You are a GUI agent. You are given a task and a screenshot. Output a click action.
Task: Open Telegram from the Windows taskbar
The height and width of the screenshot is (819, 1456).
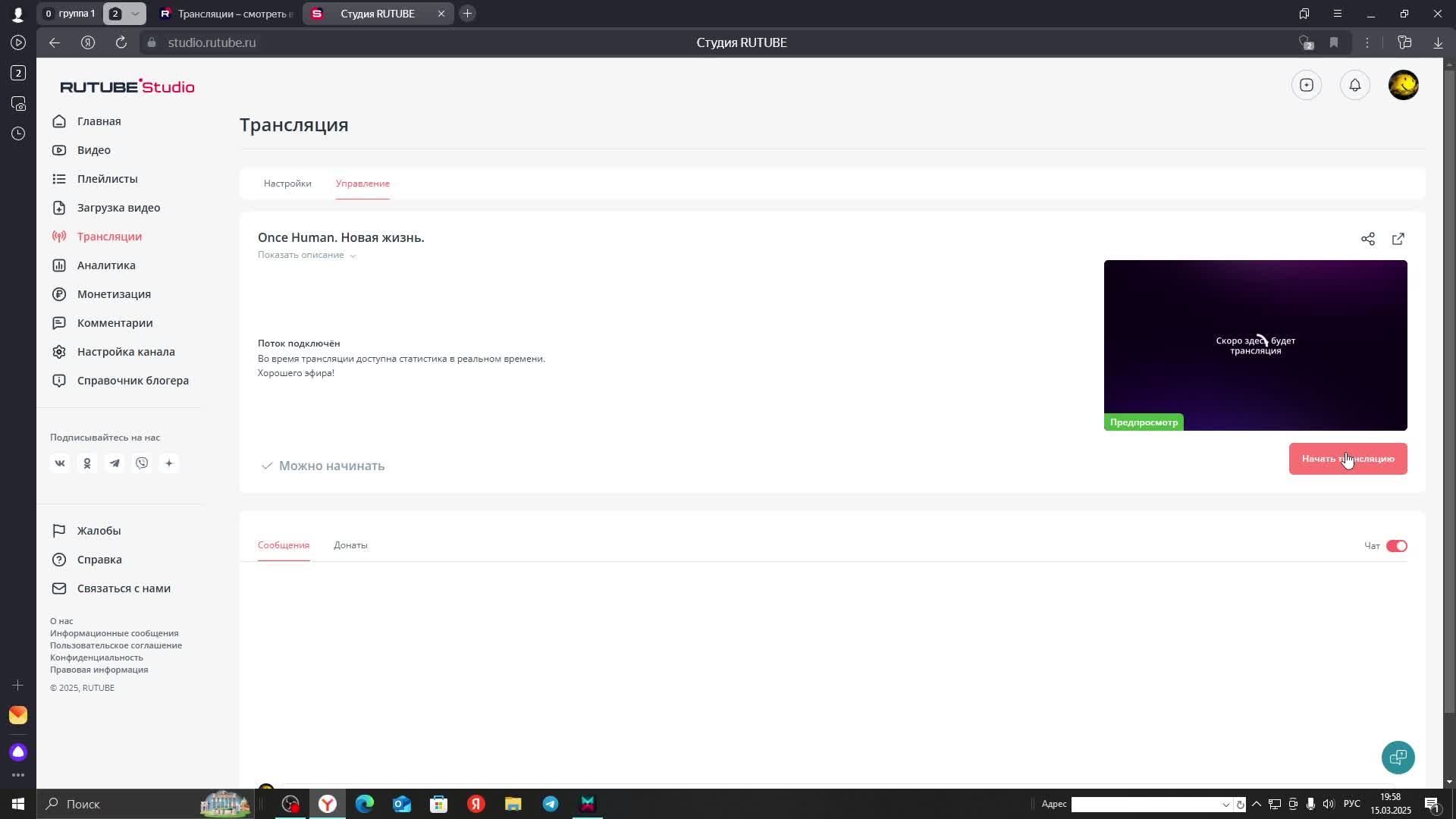(x=551, y=804)
